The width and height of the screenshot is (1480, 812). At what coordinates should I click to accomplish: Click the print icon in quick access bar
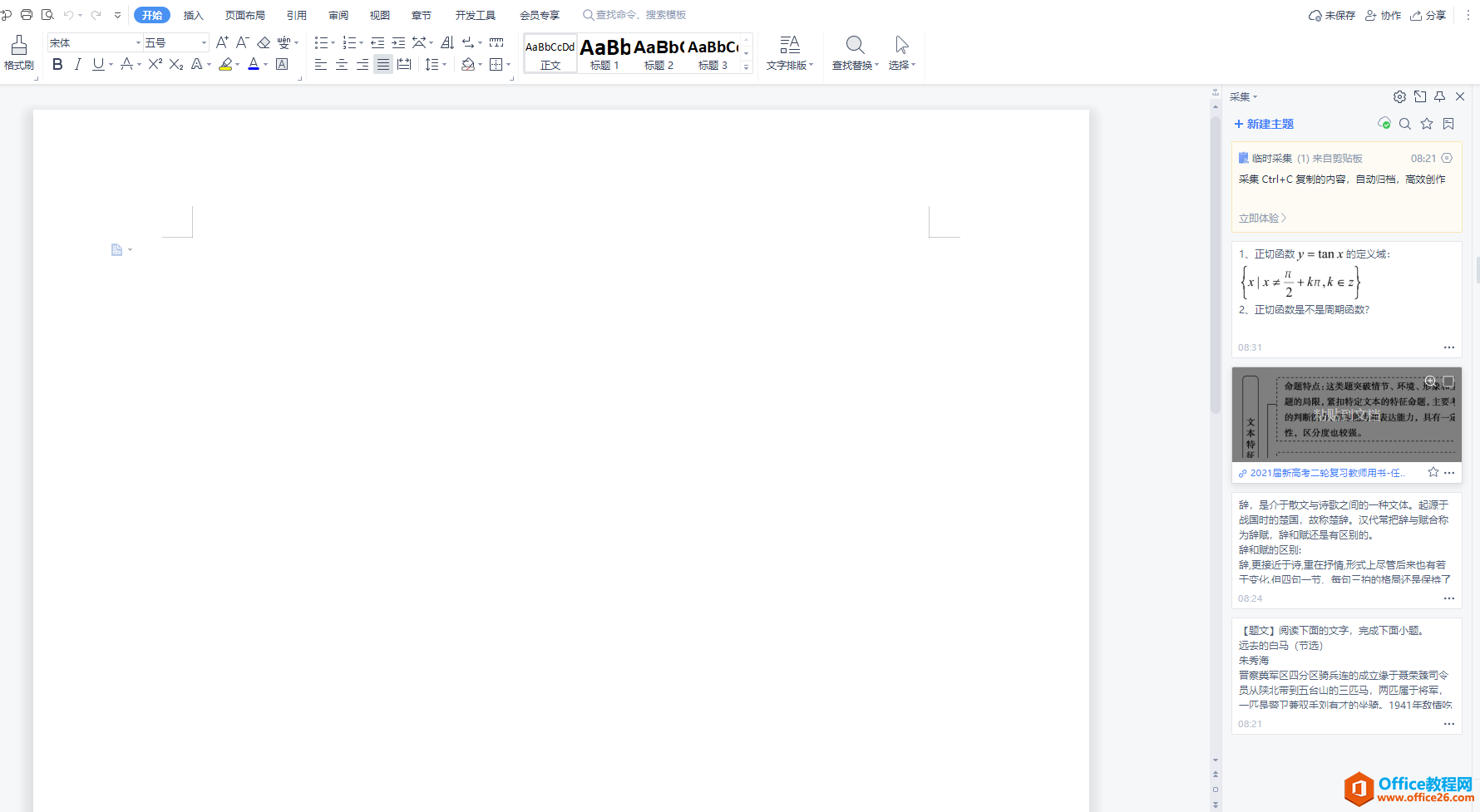(27, 15)
